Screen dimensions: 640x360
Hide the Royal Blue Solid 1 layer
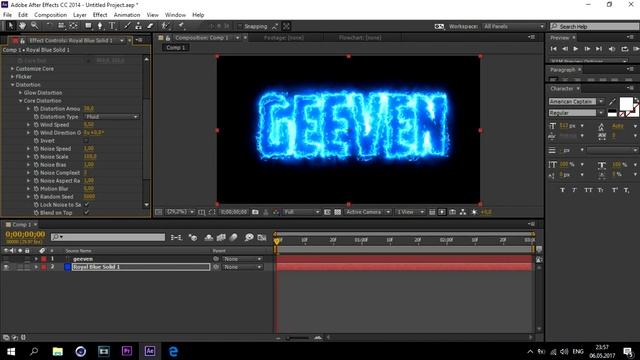pyautogui.click(x=6, y=267)
